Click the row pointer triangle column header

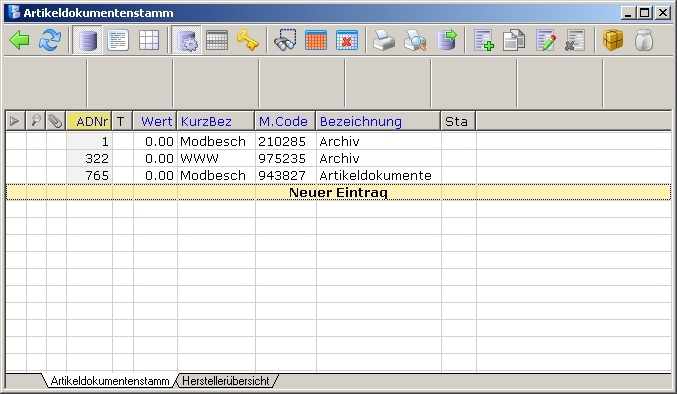click(15, 121)
